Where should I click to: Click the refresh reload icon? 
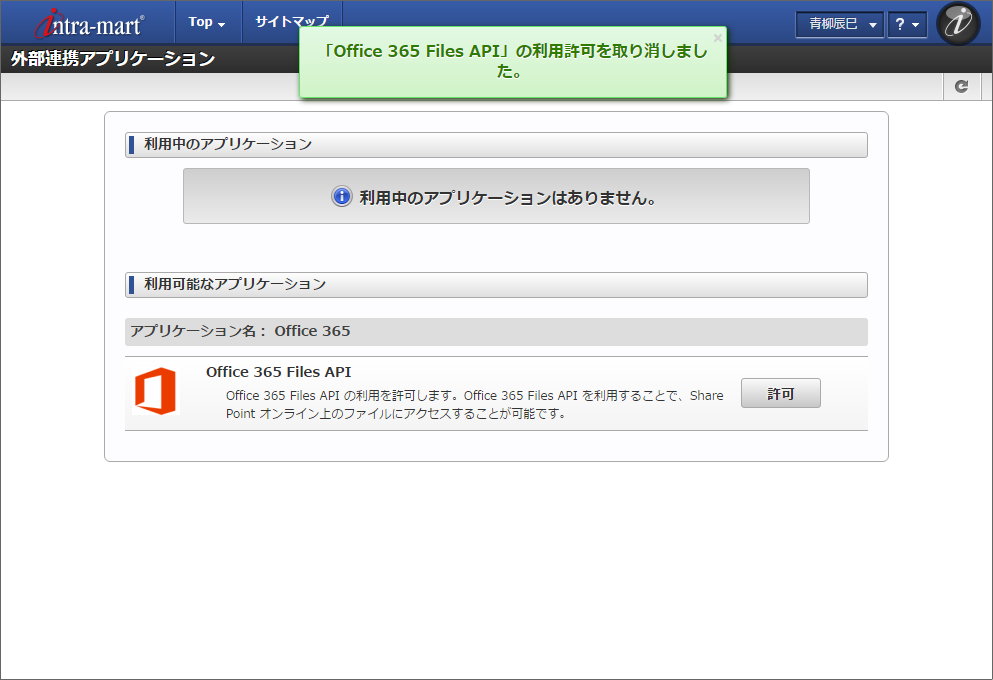tap(961, 86)
